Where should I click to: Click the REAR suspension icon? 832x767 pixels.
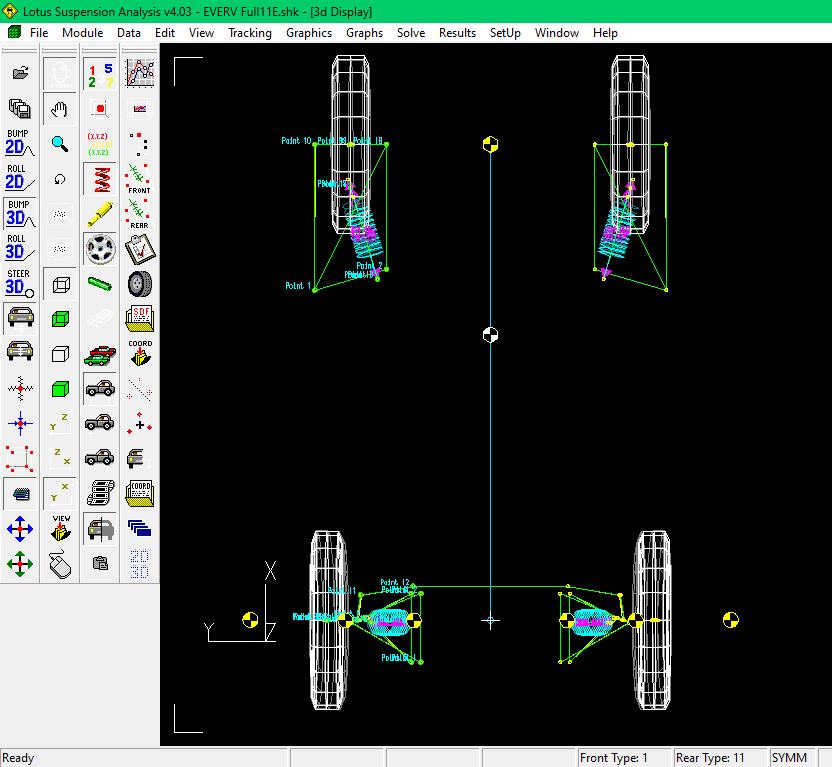(140, 214)
